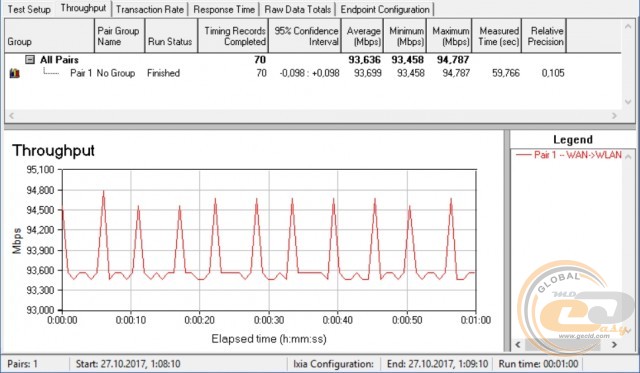Click the Run Status column header
Viewport: 640px width, 373px height.
coord(171,36)
